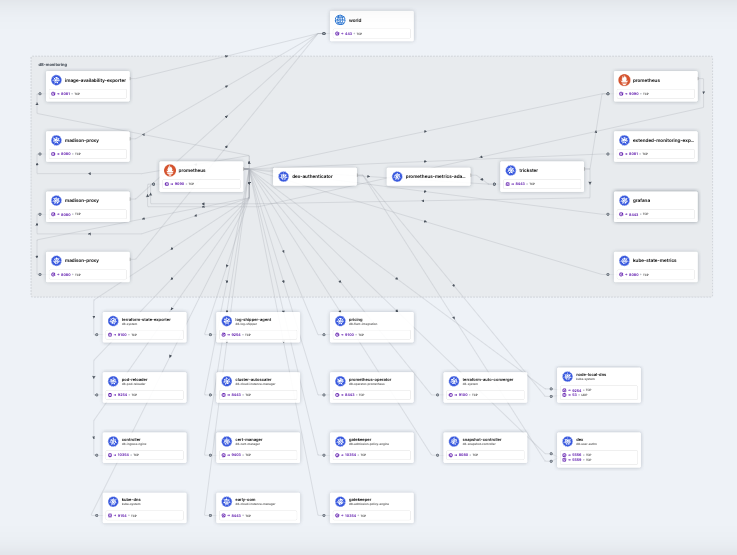The width and height of the screenshot is (737, 555).
Task: Click the trickster card title
Action: [x=529, y=171]
